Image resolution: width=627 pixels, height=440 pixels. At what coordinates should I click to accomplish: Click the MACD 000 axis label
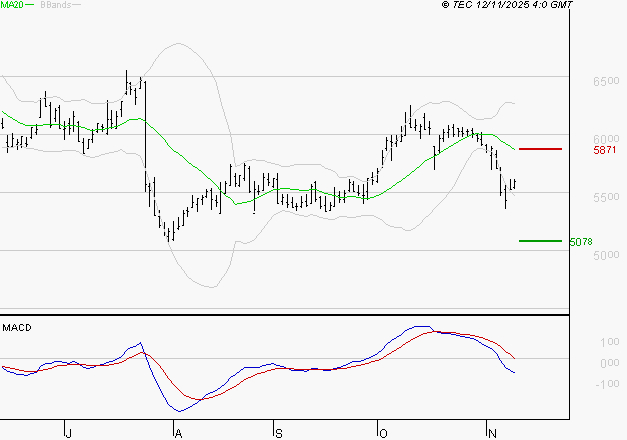610,363
